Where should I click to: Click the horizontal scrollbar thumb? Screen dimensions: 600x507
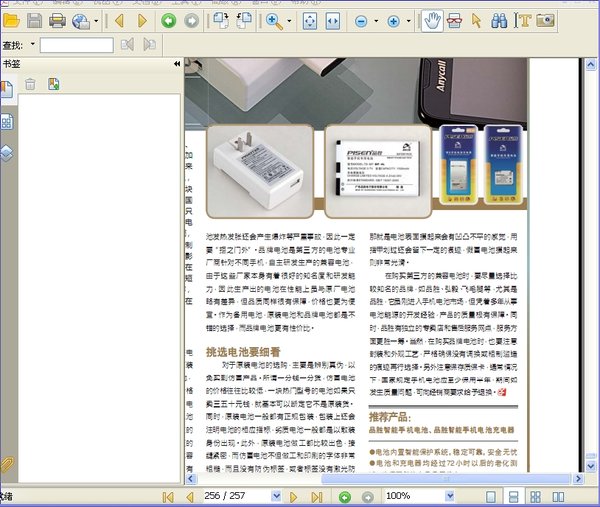click(446, 478)
